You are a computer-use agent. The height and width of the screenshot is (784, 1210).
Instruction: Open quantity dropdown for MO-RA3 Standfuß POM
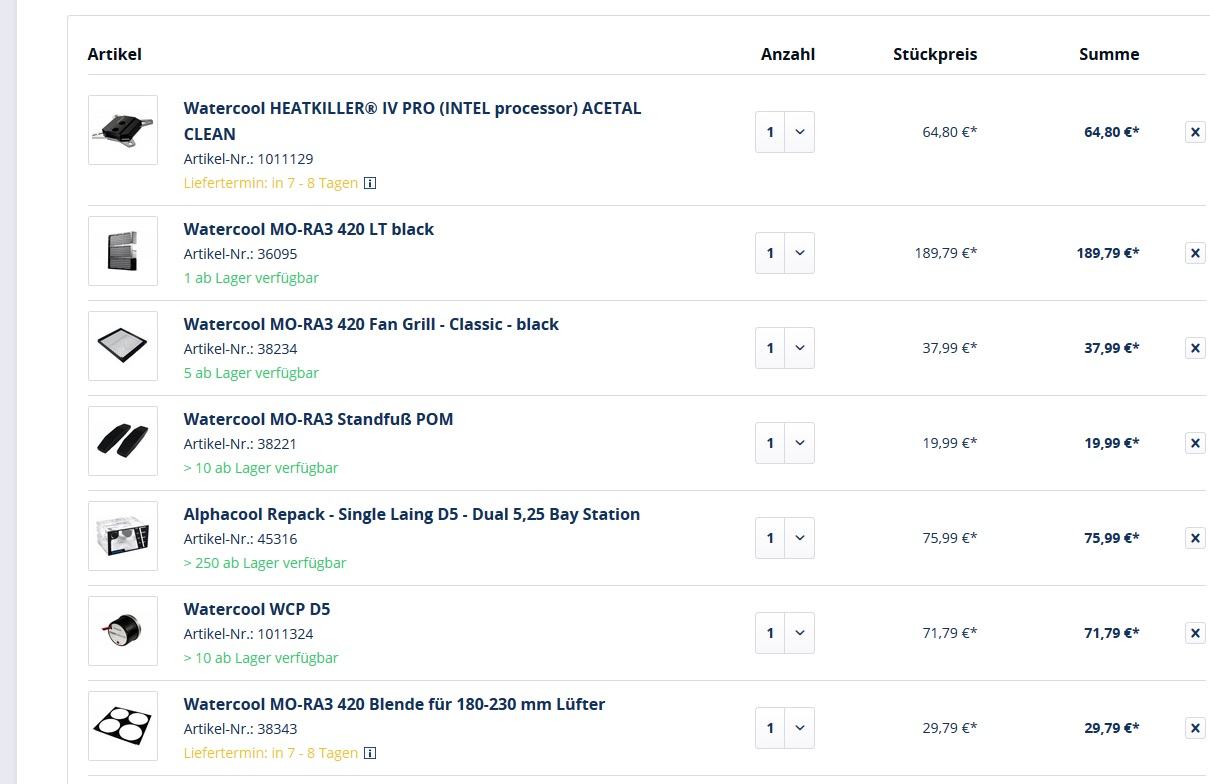pos(785,443)
